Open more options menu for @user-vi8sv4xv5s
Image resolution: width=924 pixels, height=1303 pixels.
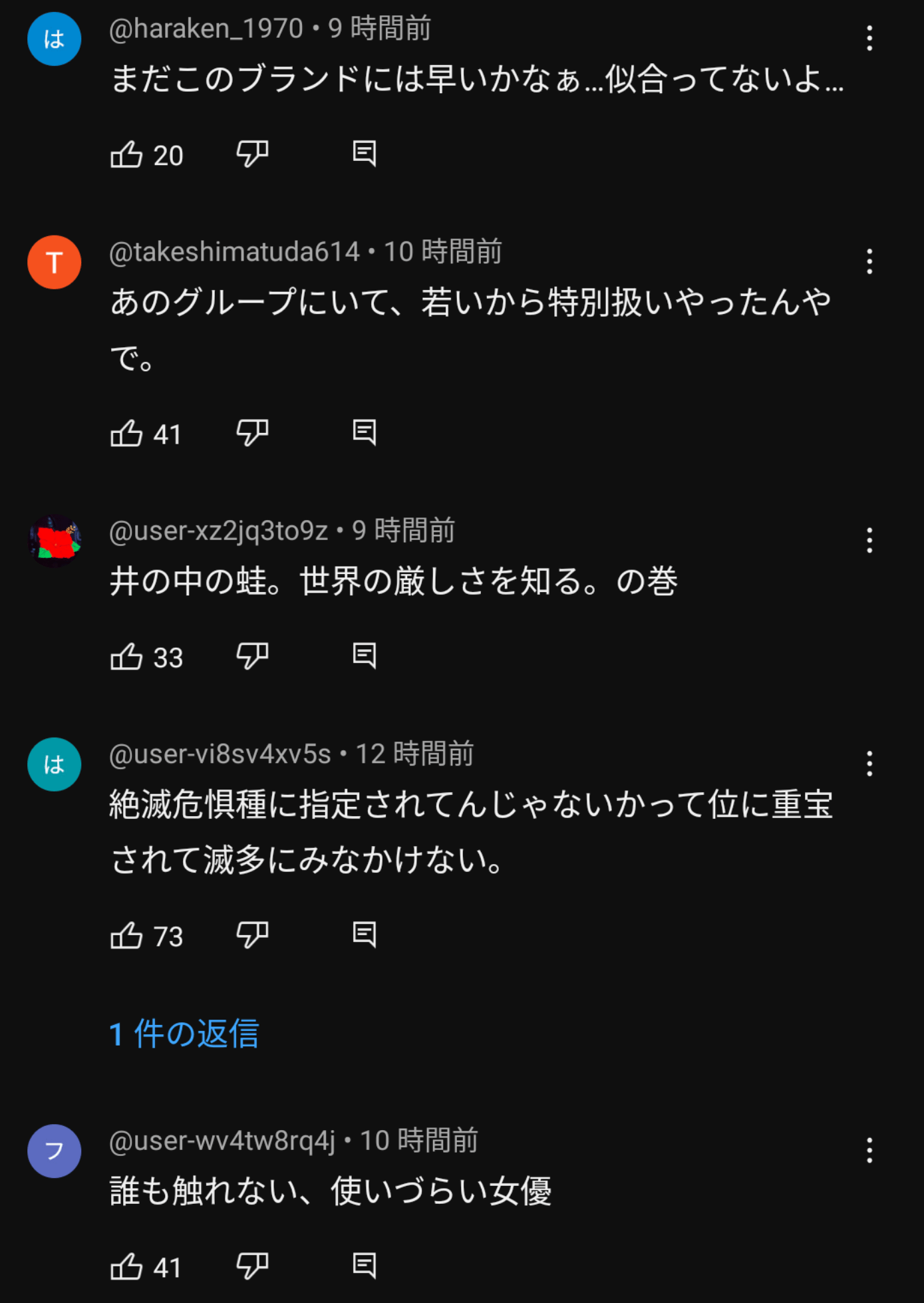click(x=869, y=764)
